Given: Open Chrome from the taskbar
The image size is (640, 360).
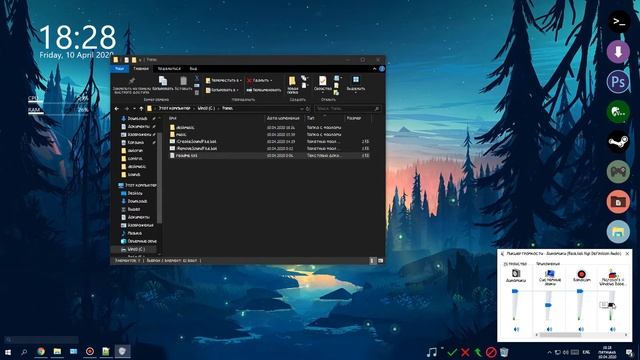Looking at the screenshot, I should coord(41,351).
